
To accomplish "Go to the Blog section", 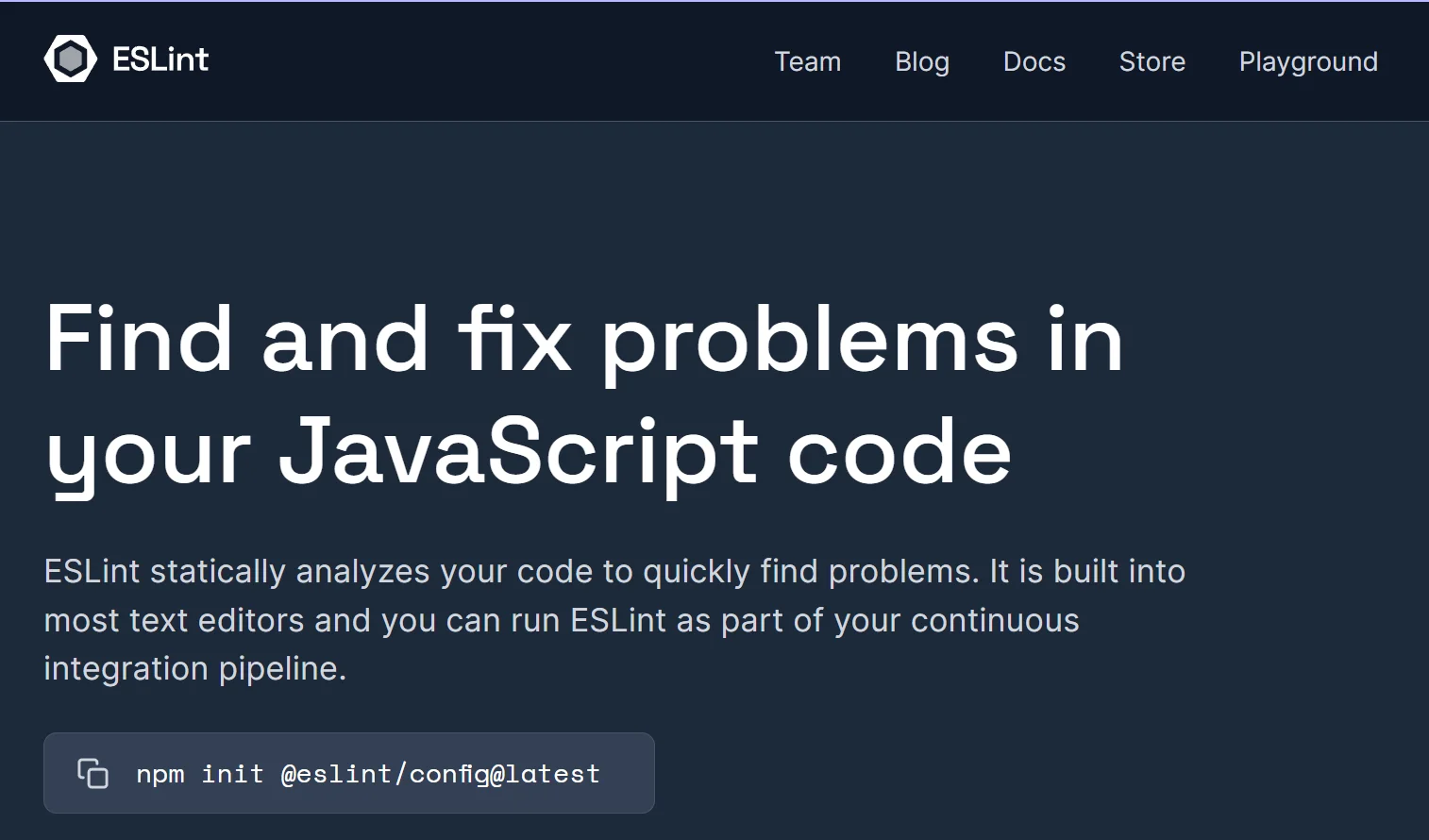I will pos(921,61).
